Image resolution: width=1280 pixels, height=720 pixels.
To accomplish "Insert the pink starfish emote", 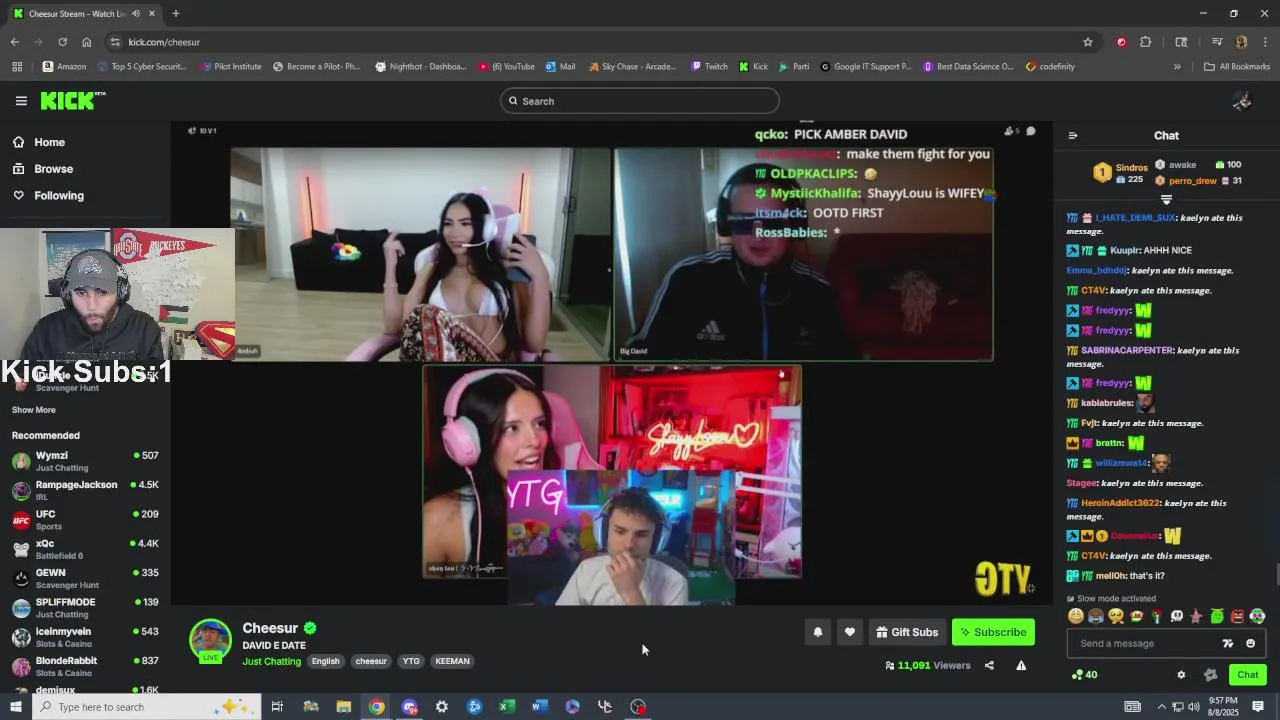I will tap(1197, 617).
